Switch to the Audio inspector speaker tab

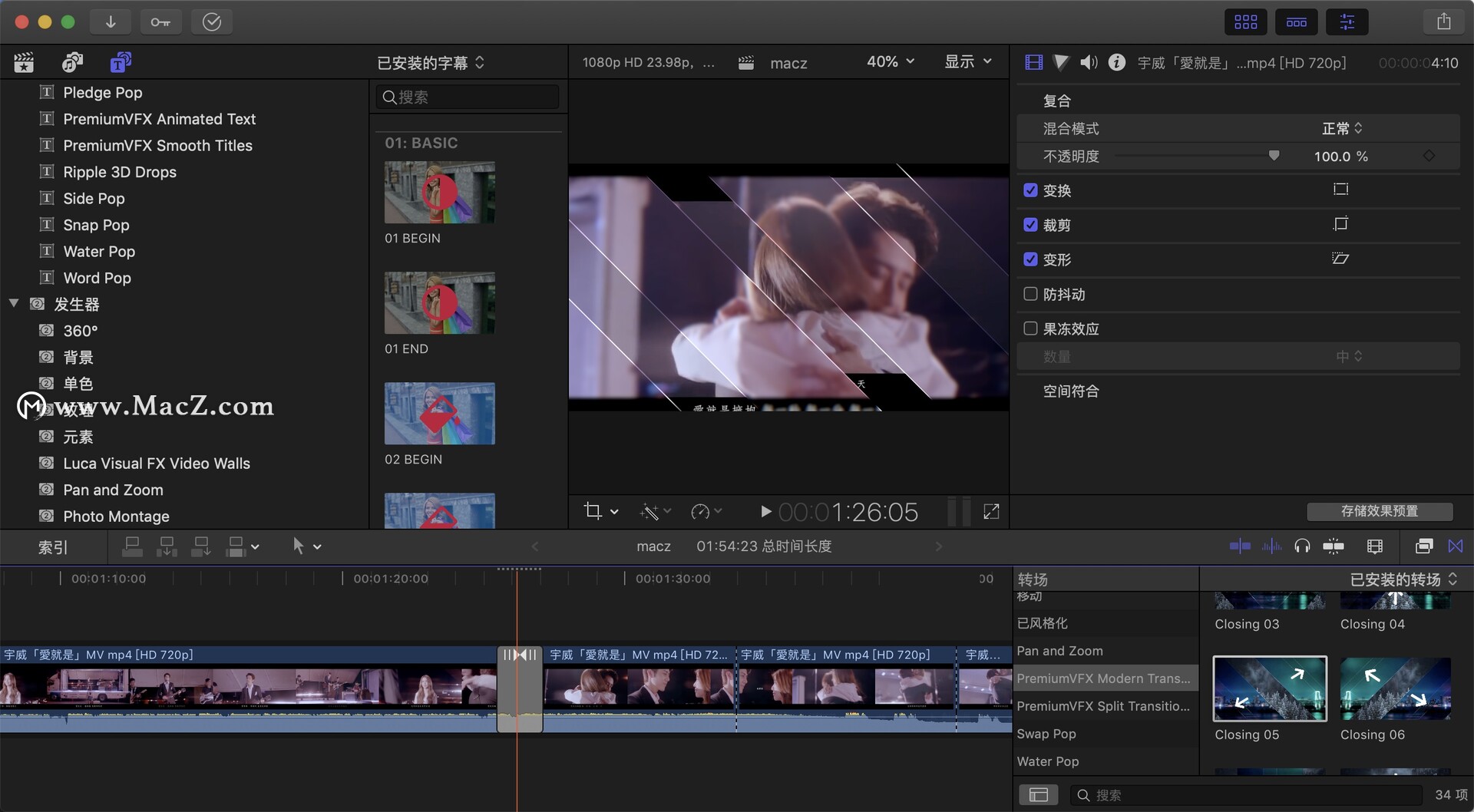(x=1089, y=62)
